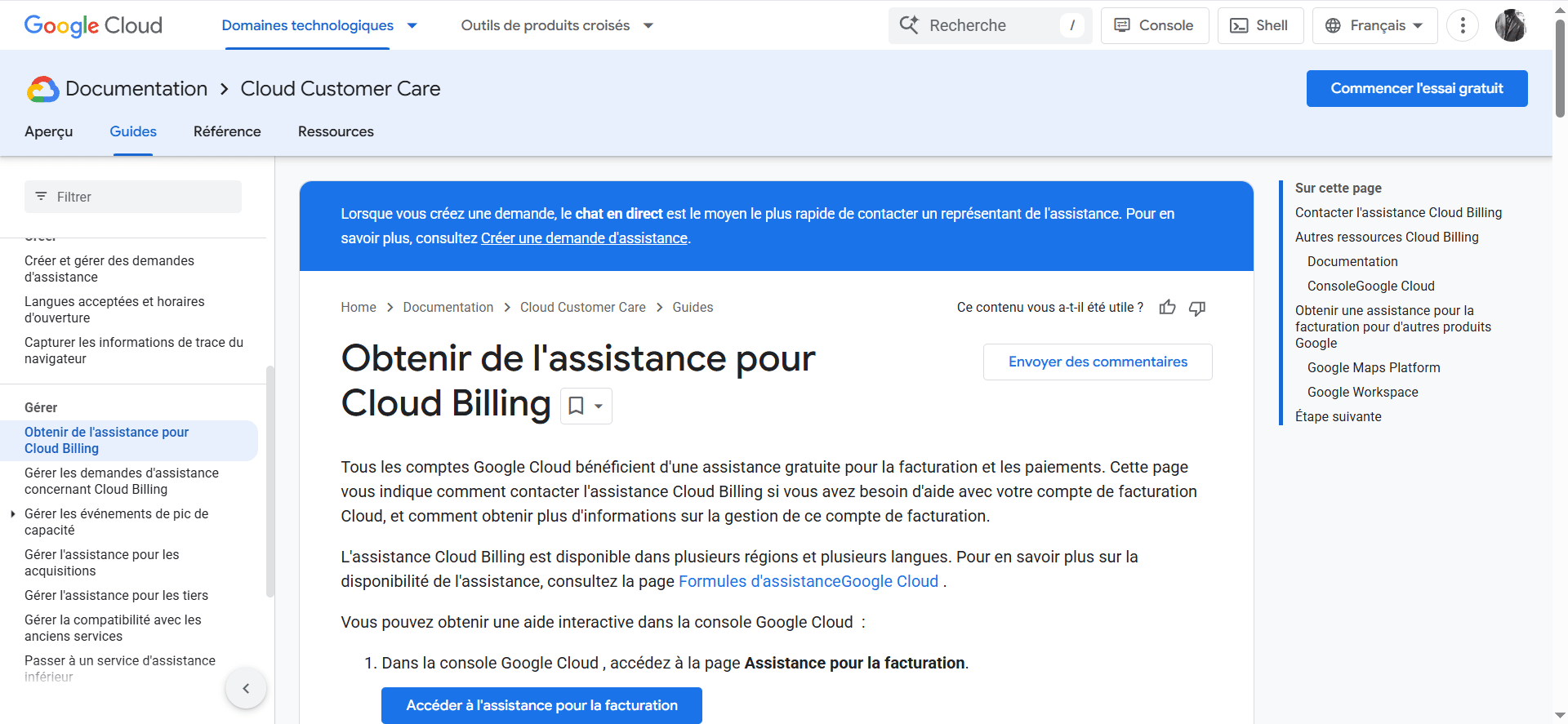Open Créer une demande d'assistance link
1568x724 pixels.
tap(584, 238)
